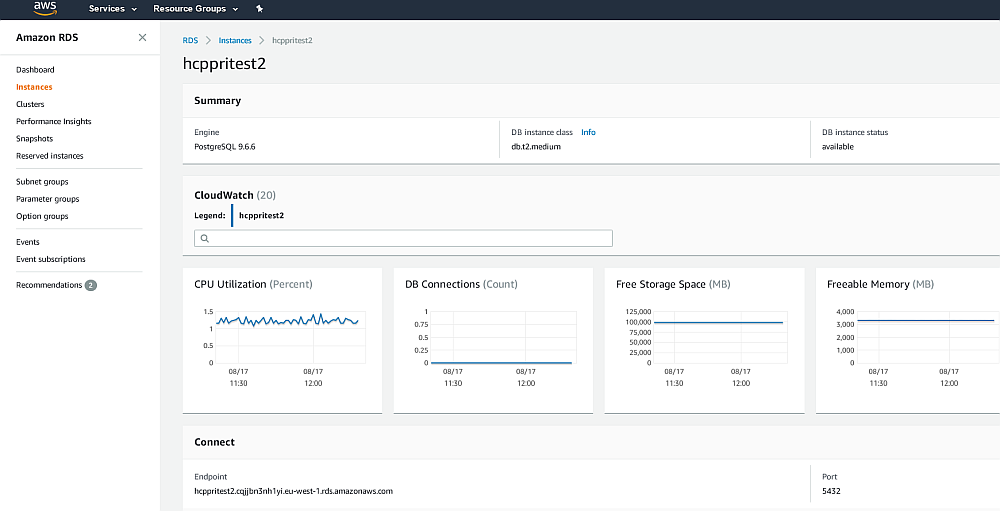
Task: Click the hcppritest2 legend color bar
Action: [x=232, y=215]
